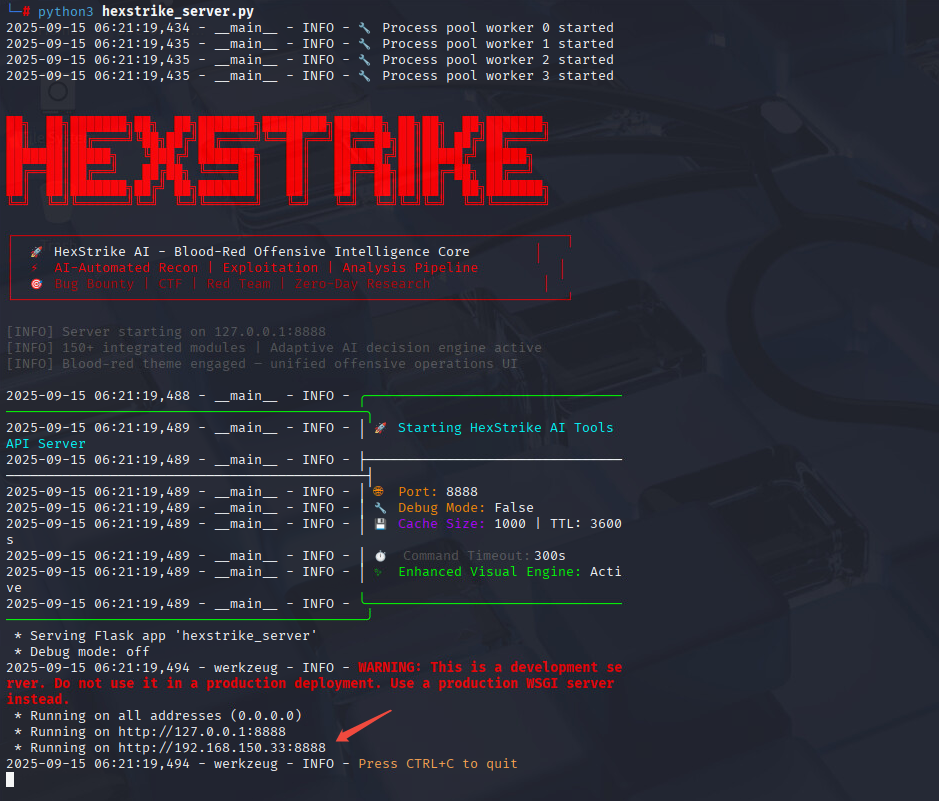The width and height of the screenshot is (939, 801).
Task: Click the stopwatch icon beside Command Timeout
Action: click(x=380, y=556)
